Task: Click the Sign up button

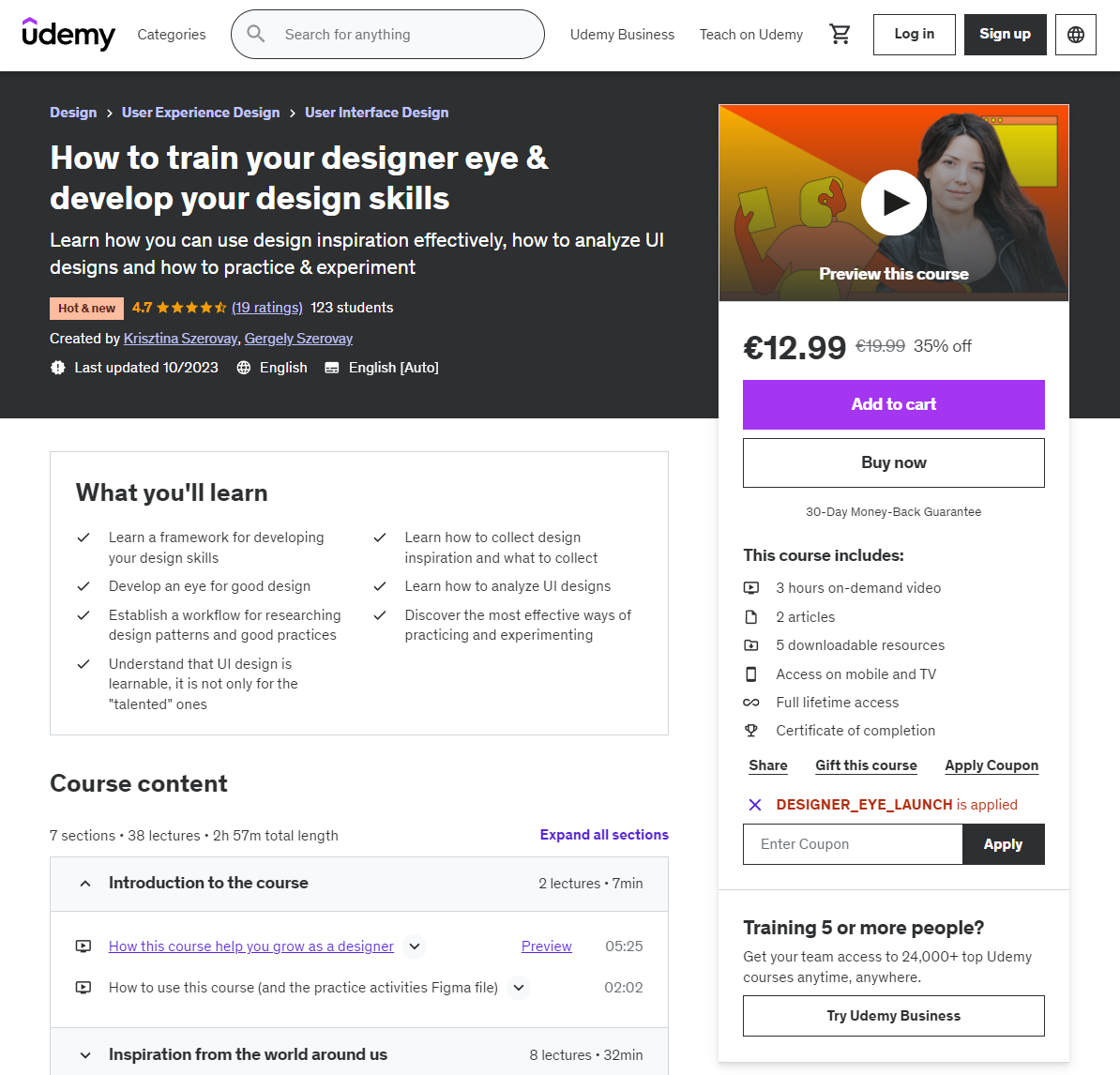Action: (x=1005, y=35)
